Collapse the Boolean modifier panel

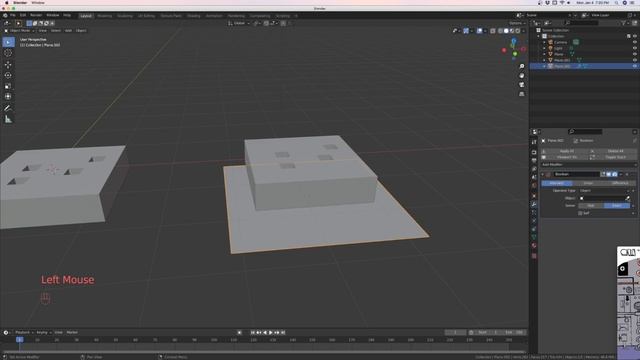(543, 174)
